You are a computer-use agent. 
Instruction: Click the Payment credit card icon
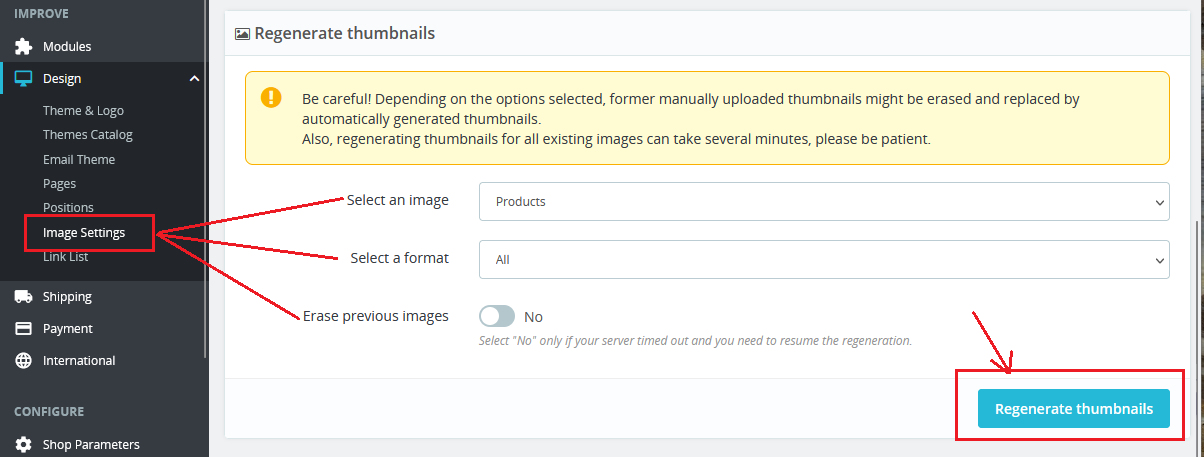[x=23, y=329]
